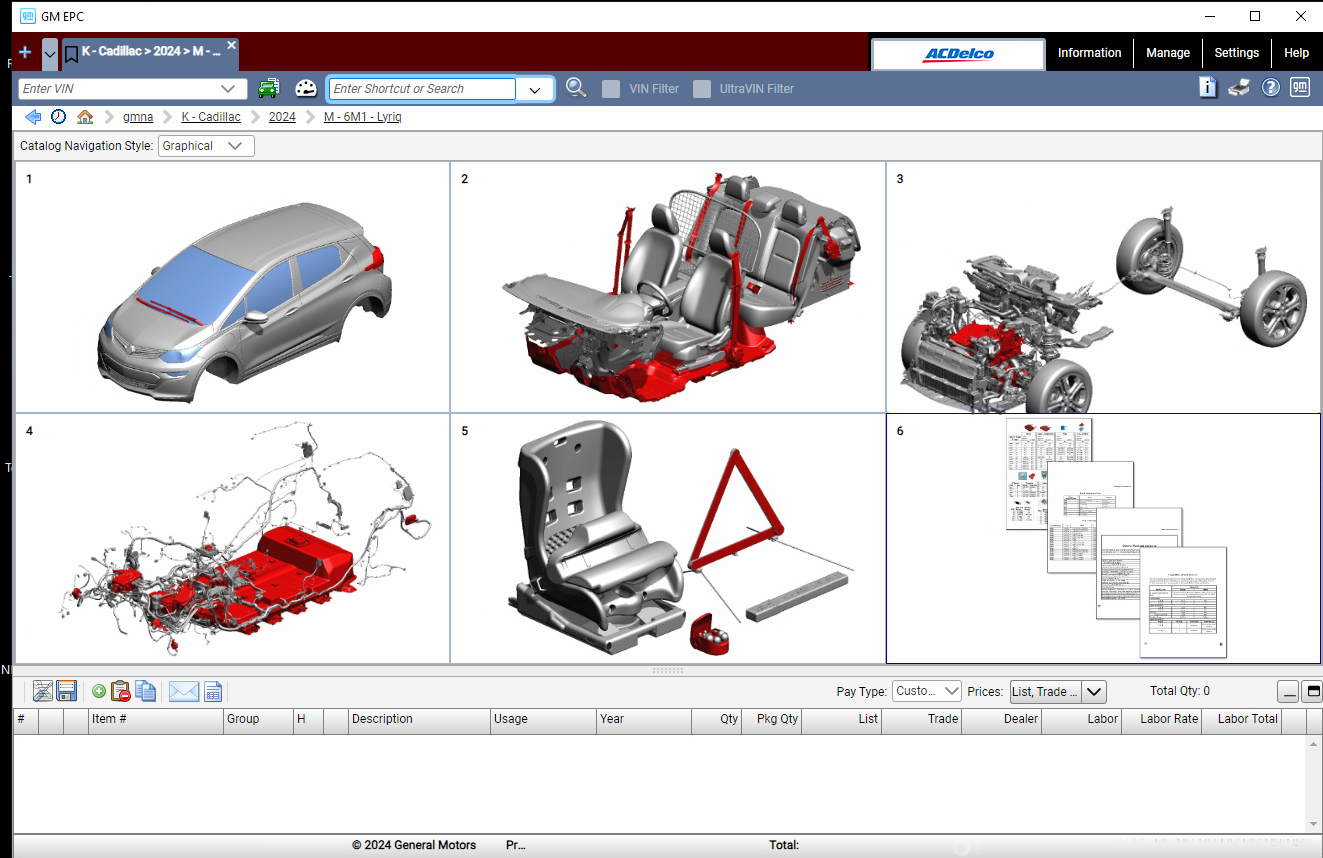Open the Settings menu
Viewport: 1323px width, 858px height.
(1236, 53)
